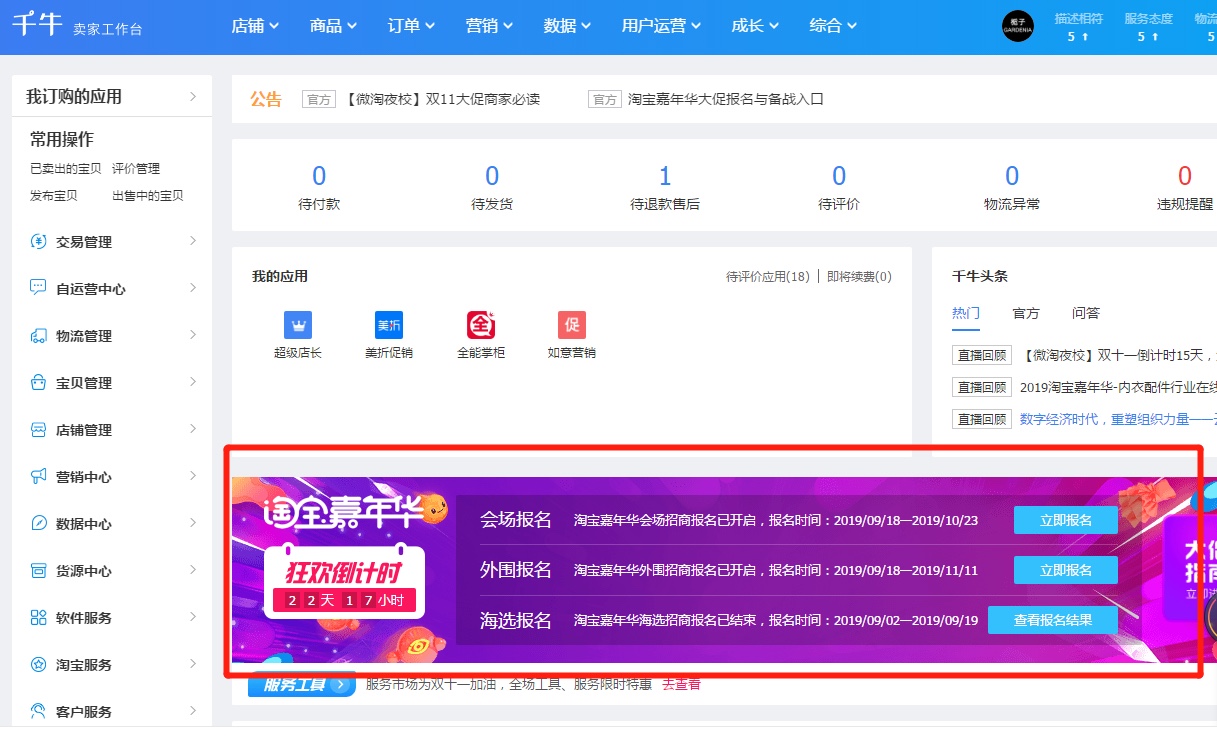Open 已卖出的宝贝 shortcut
Screen dimensions: 1217x739
(x=66, y=169)
